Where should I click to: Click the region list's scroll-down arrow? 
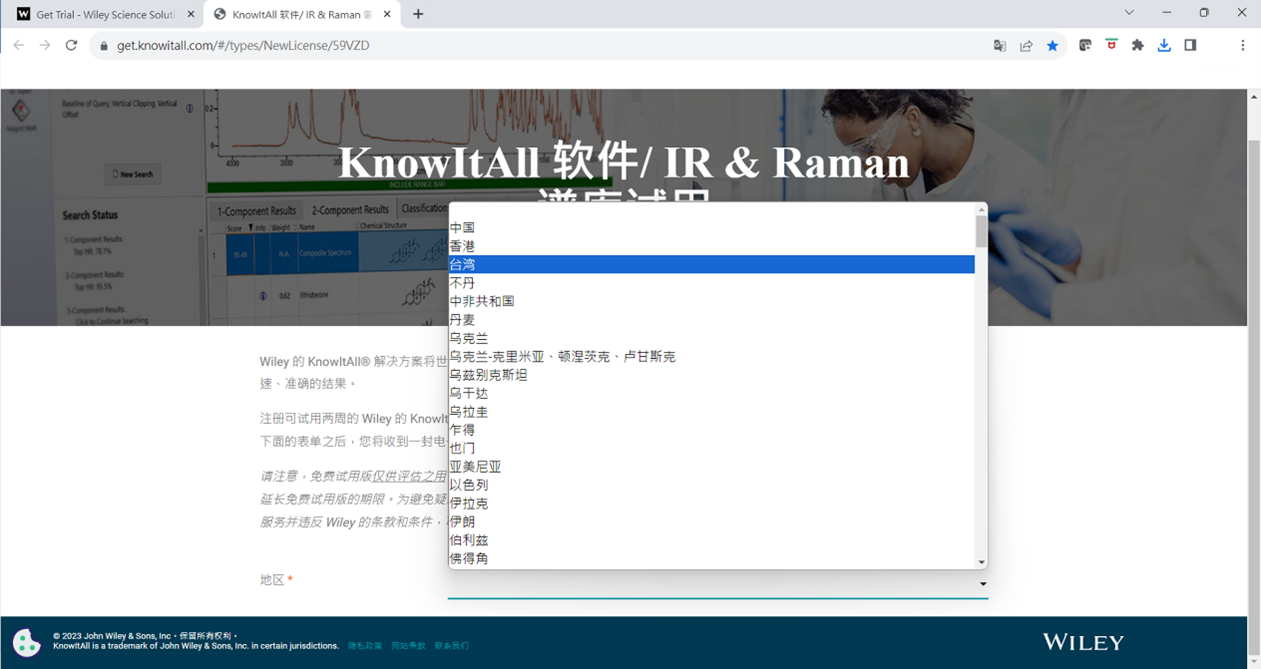point(981,562)
